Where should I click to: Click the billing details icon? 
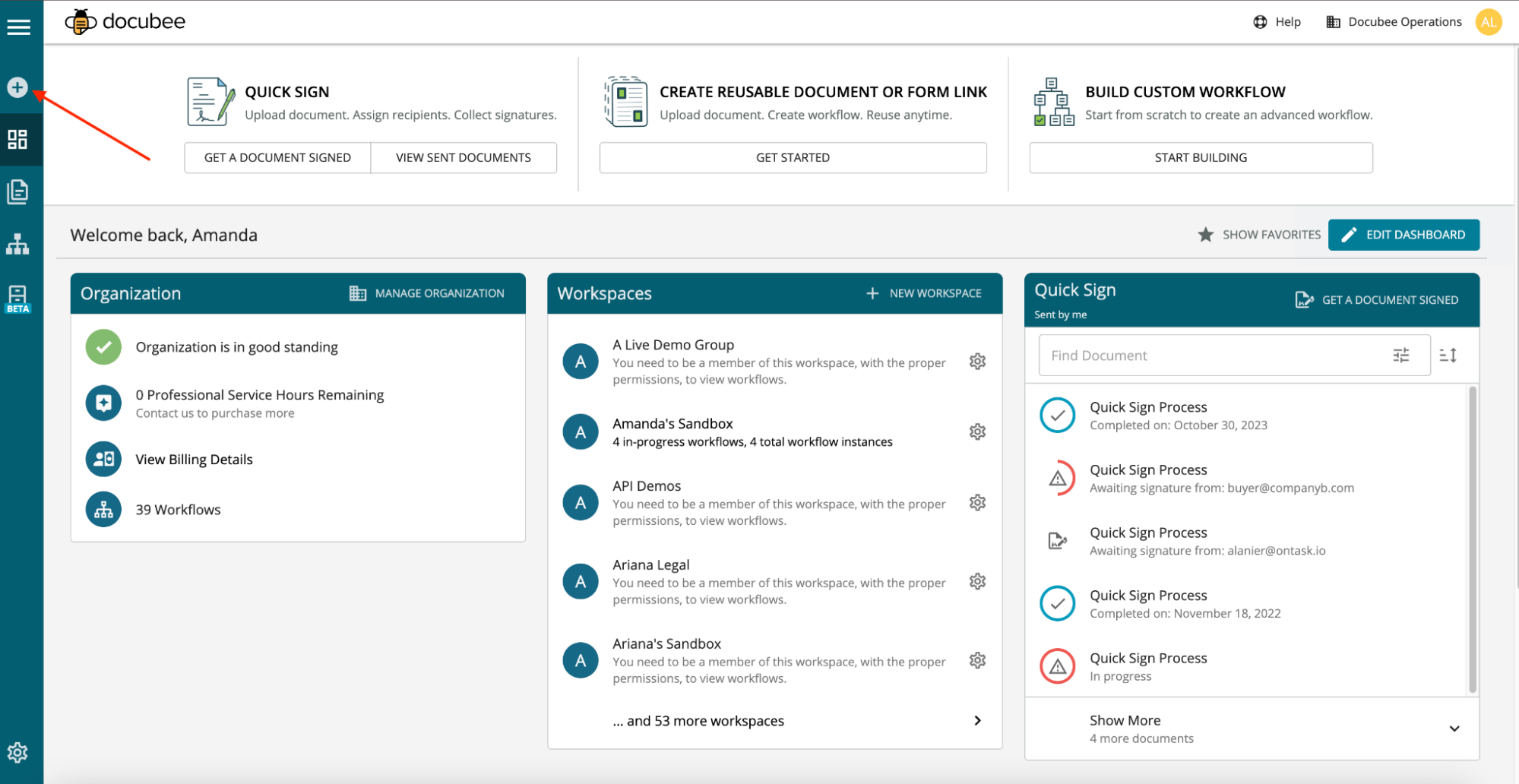tap(104, 460)
